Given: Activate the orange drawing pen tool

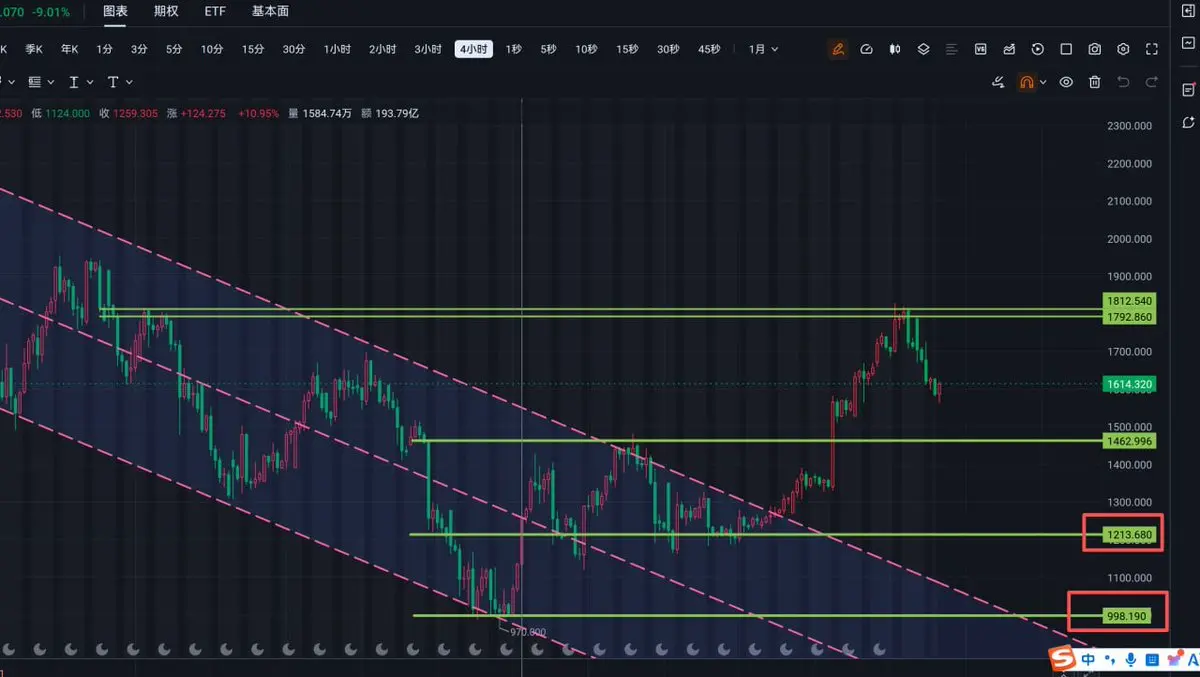Looking at the screenshot, I should pyautogui.click(x=838, y=49).
